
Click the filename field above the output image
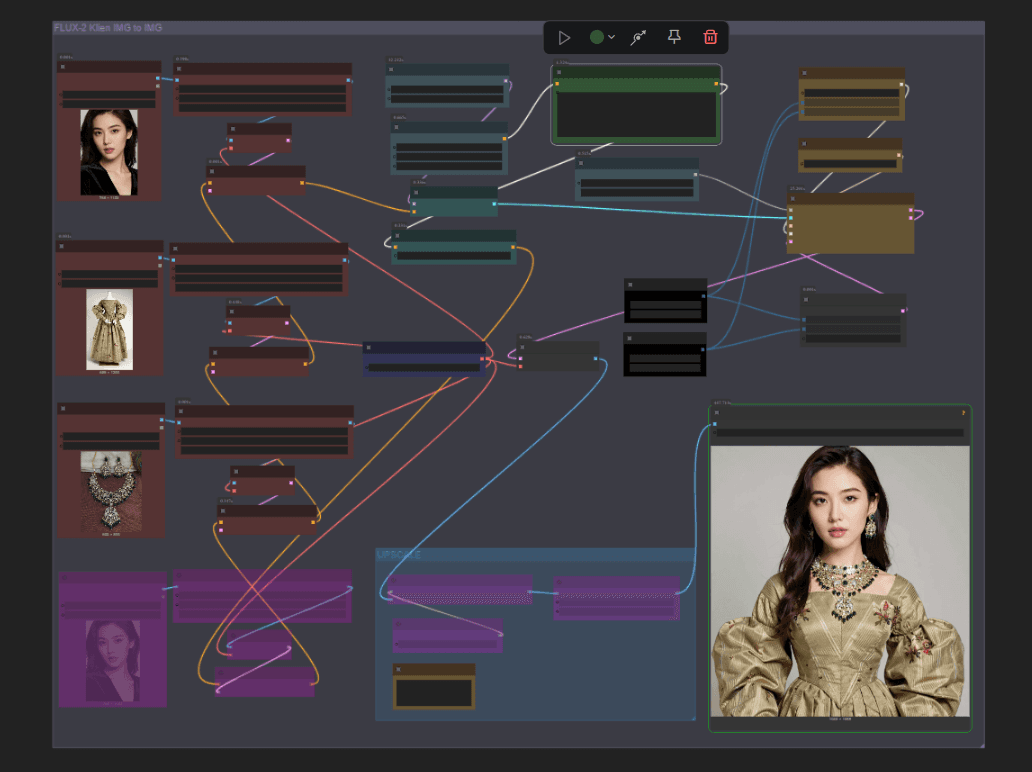coord(840,432)
